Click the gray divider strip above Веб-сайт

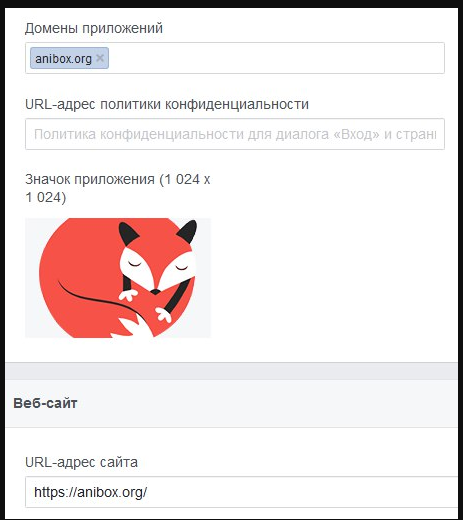[x=231, y=371]
